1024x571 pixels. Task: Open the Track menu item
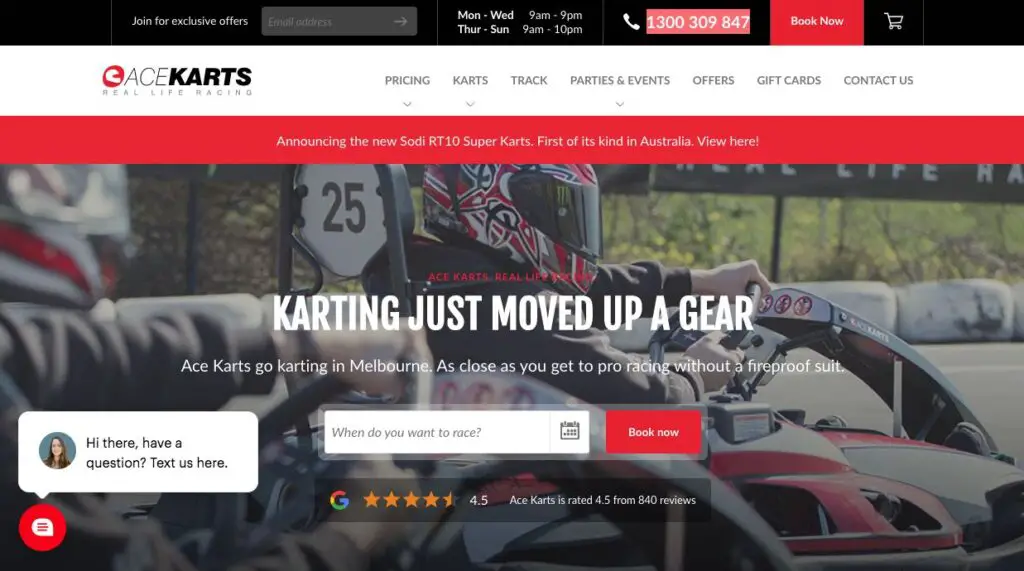[529, 80]
